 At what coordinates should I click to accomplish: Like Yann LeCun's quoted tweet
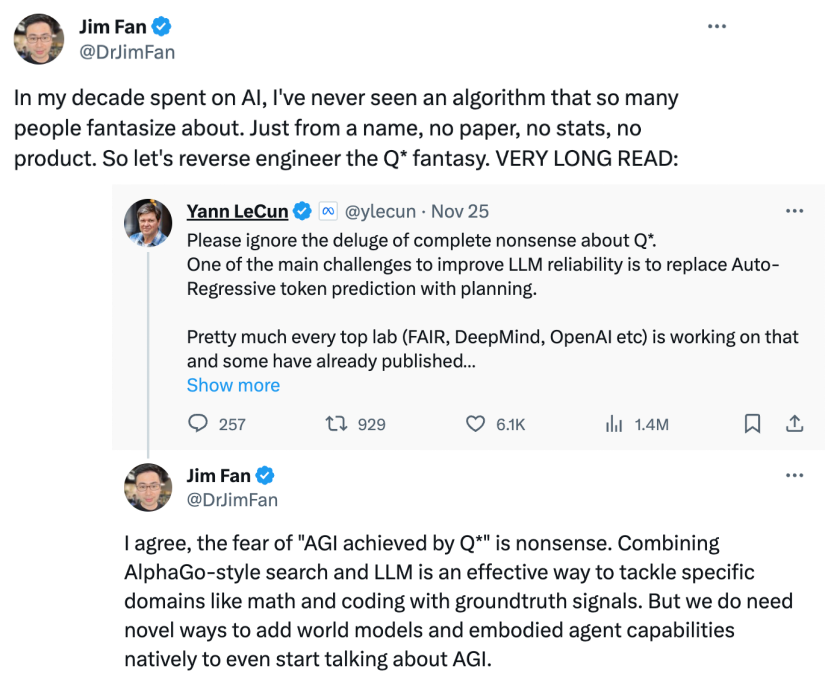click(x=477, y=424)
